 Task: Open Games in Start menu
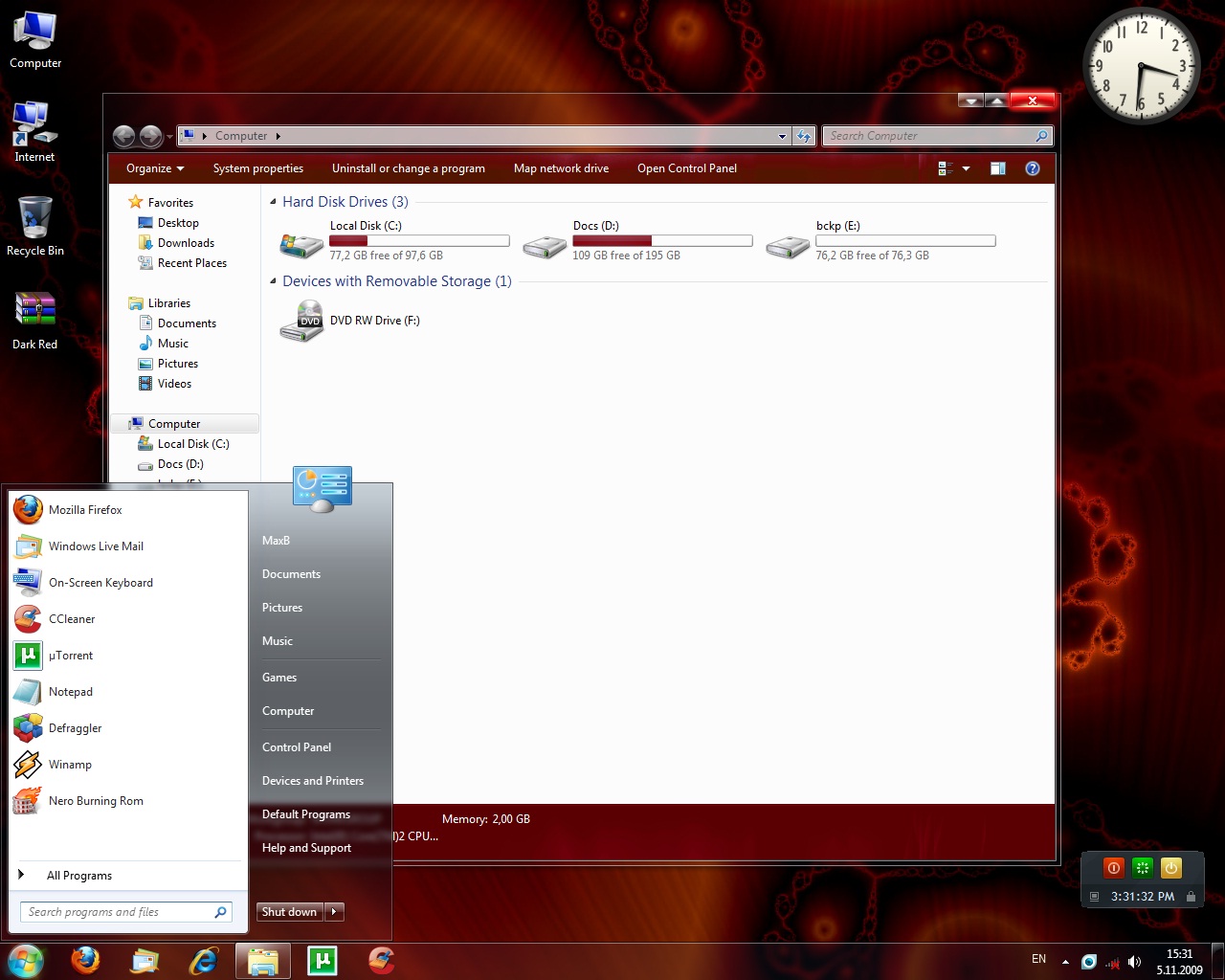pos(279,678)
